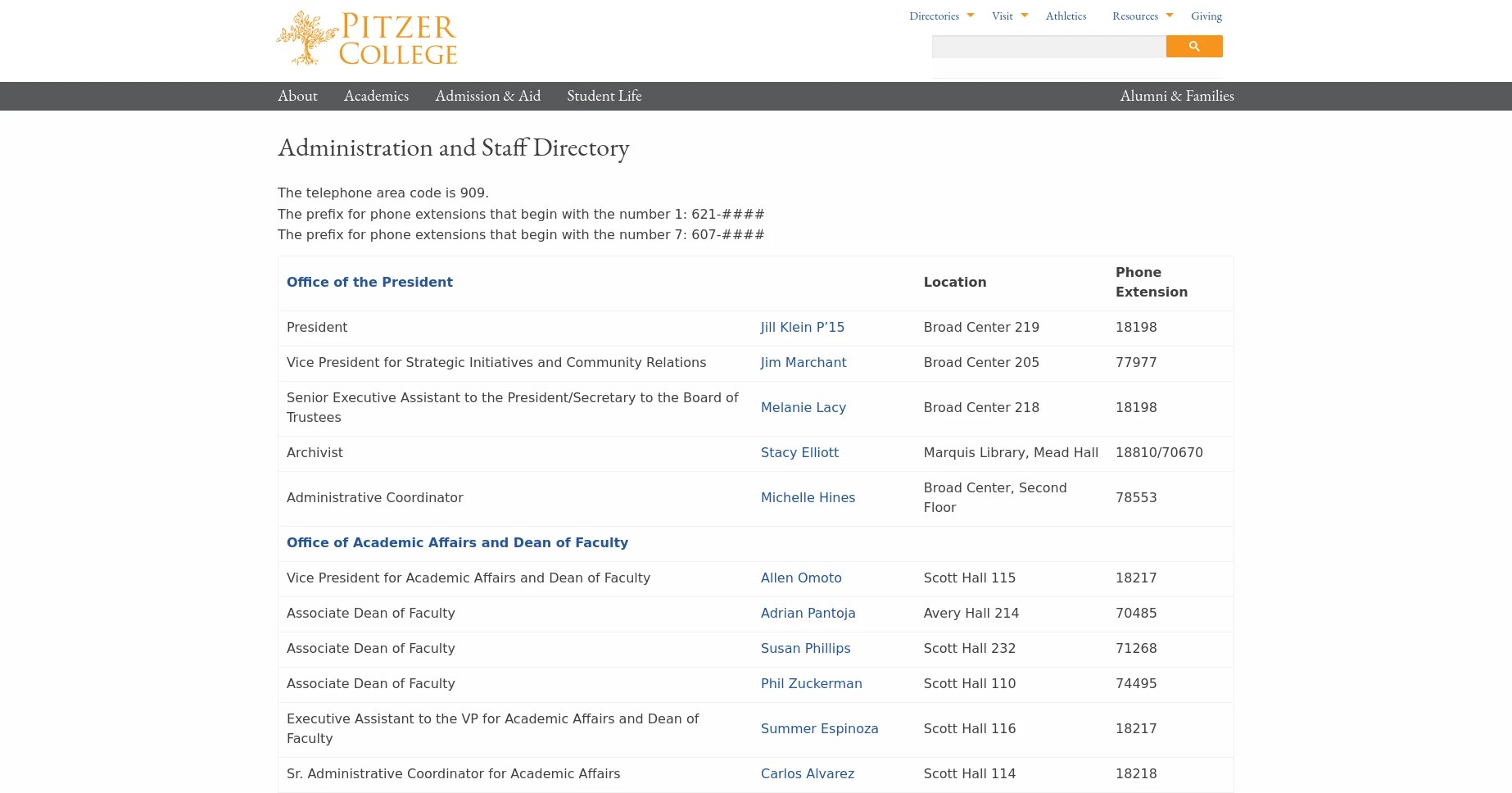Image resolution: width=1512 pixels, height=793 pixels.
Task: Open the Office of the President link
Action: click(x=369, y=282)
